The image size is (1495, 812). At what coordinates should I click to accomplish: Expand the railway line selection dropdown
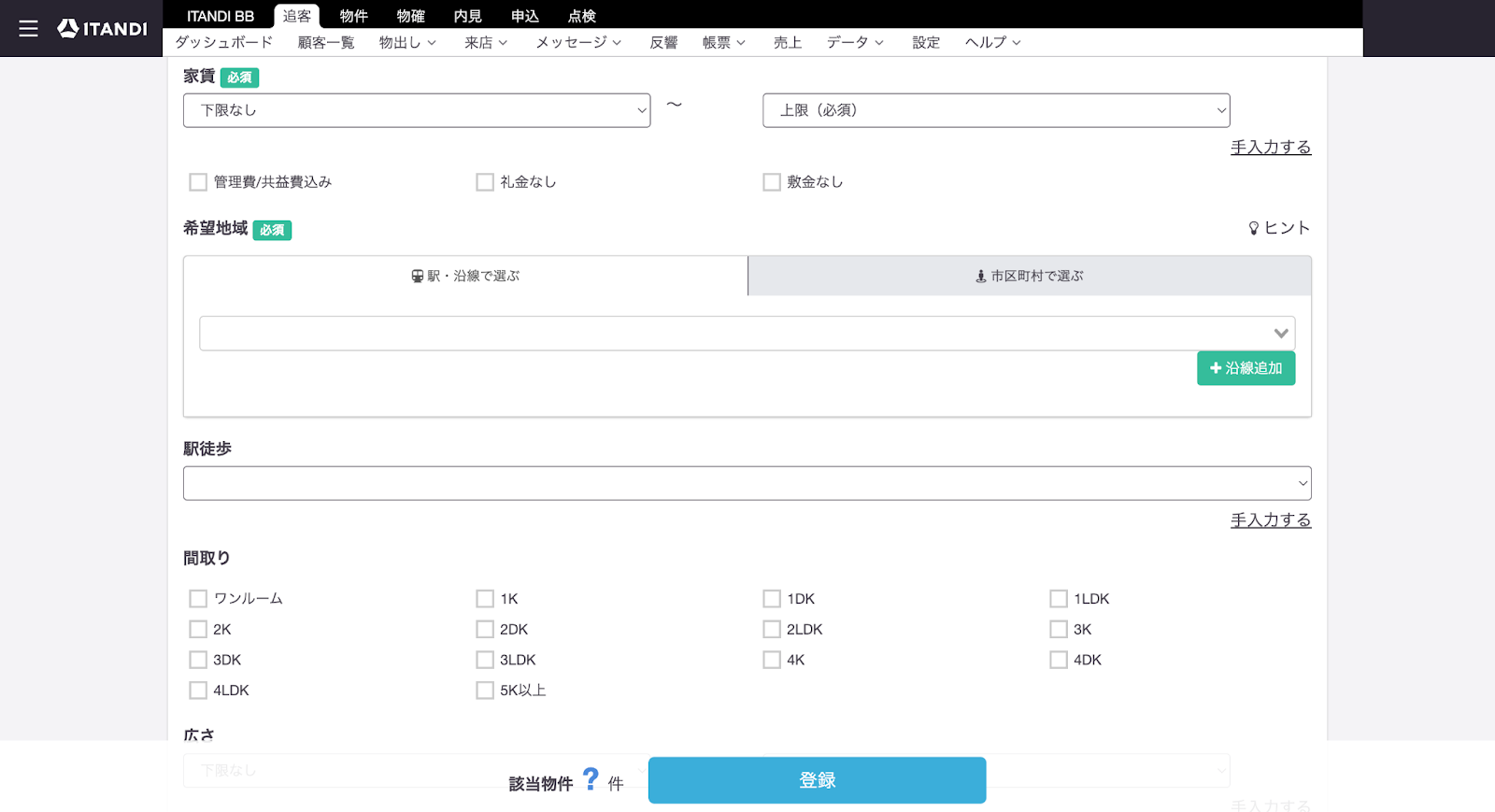click(x=747, y=334)
